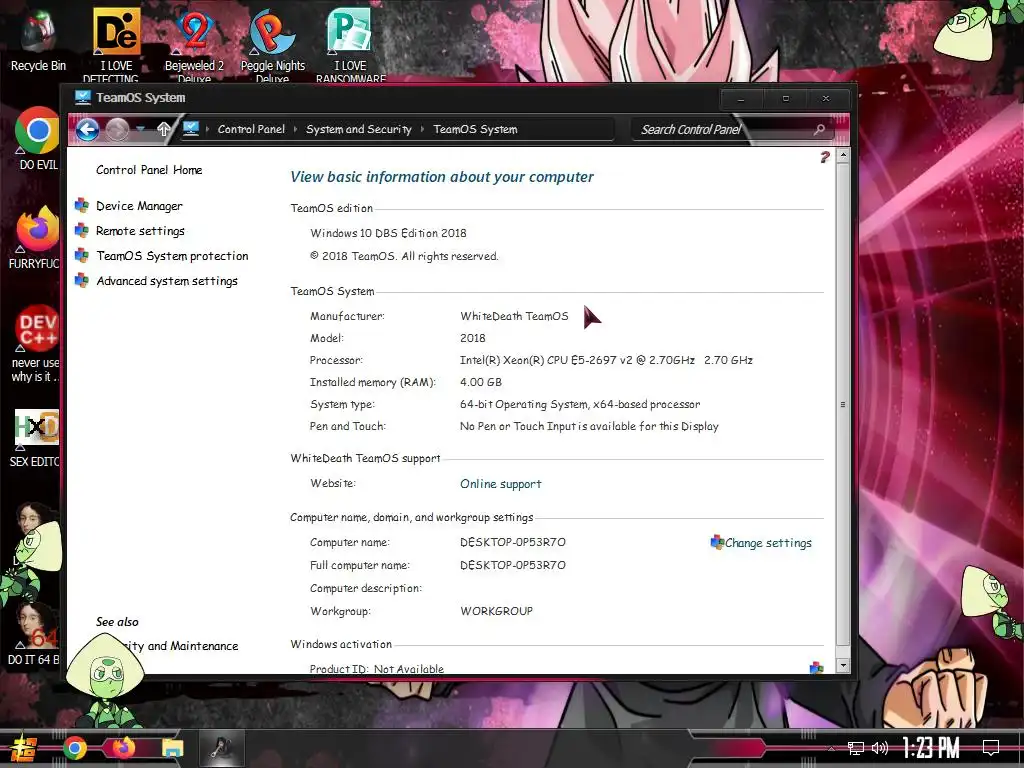The height and width of the screenshot is (768, 1024).
Task: Open the Recycle Bin desktop icon
Action: [37, 39]
